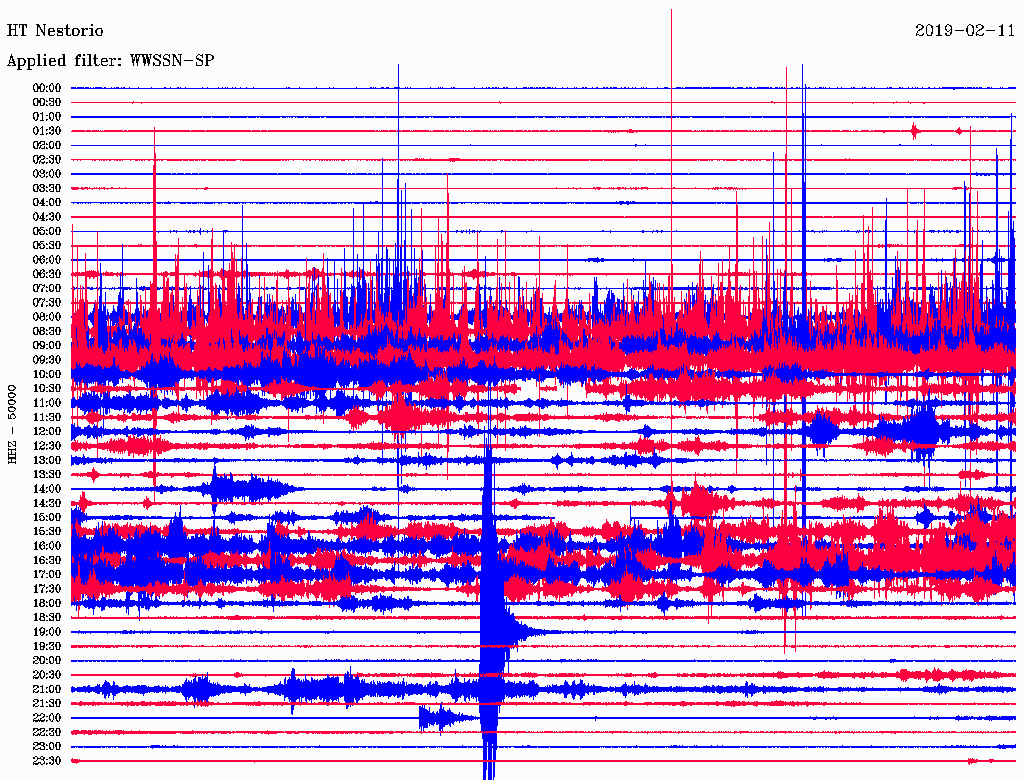Click the 20:00 time label

coord(47,661)
